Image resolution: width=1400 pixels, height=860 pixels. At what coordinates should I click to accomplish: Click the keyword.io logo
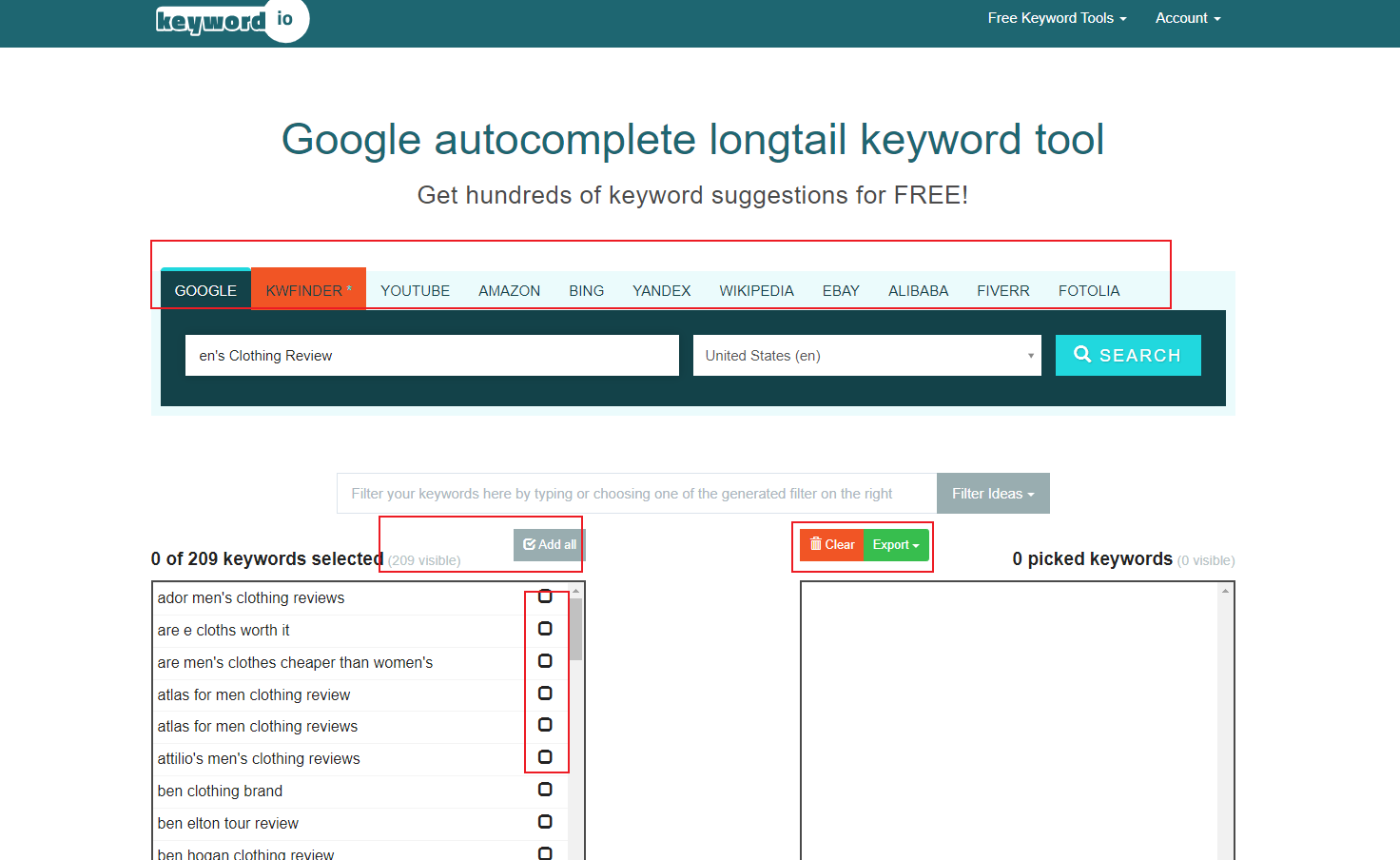click(231, 20)
